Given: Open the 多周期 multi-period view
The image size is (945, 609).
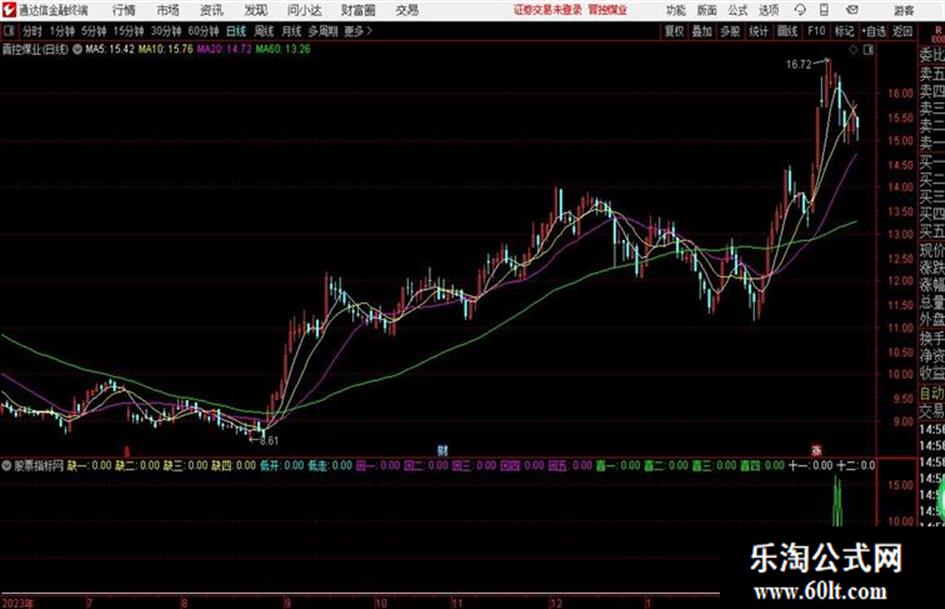Looking at the screenshot, I should [323, 31].
